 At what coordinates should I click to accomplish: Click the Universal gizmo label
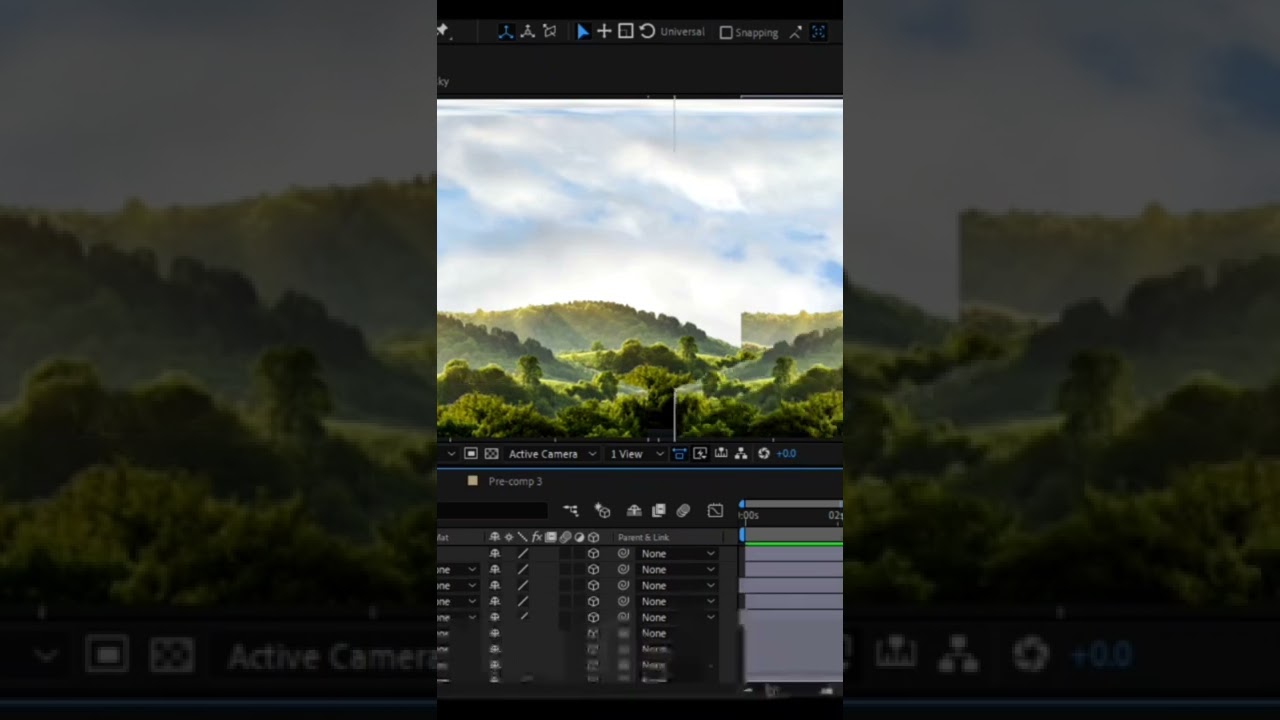coord(682,32)
